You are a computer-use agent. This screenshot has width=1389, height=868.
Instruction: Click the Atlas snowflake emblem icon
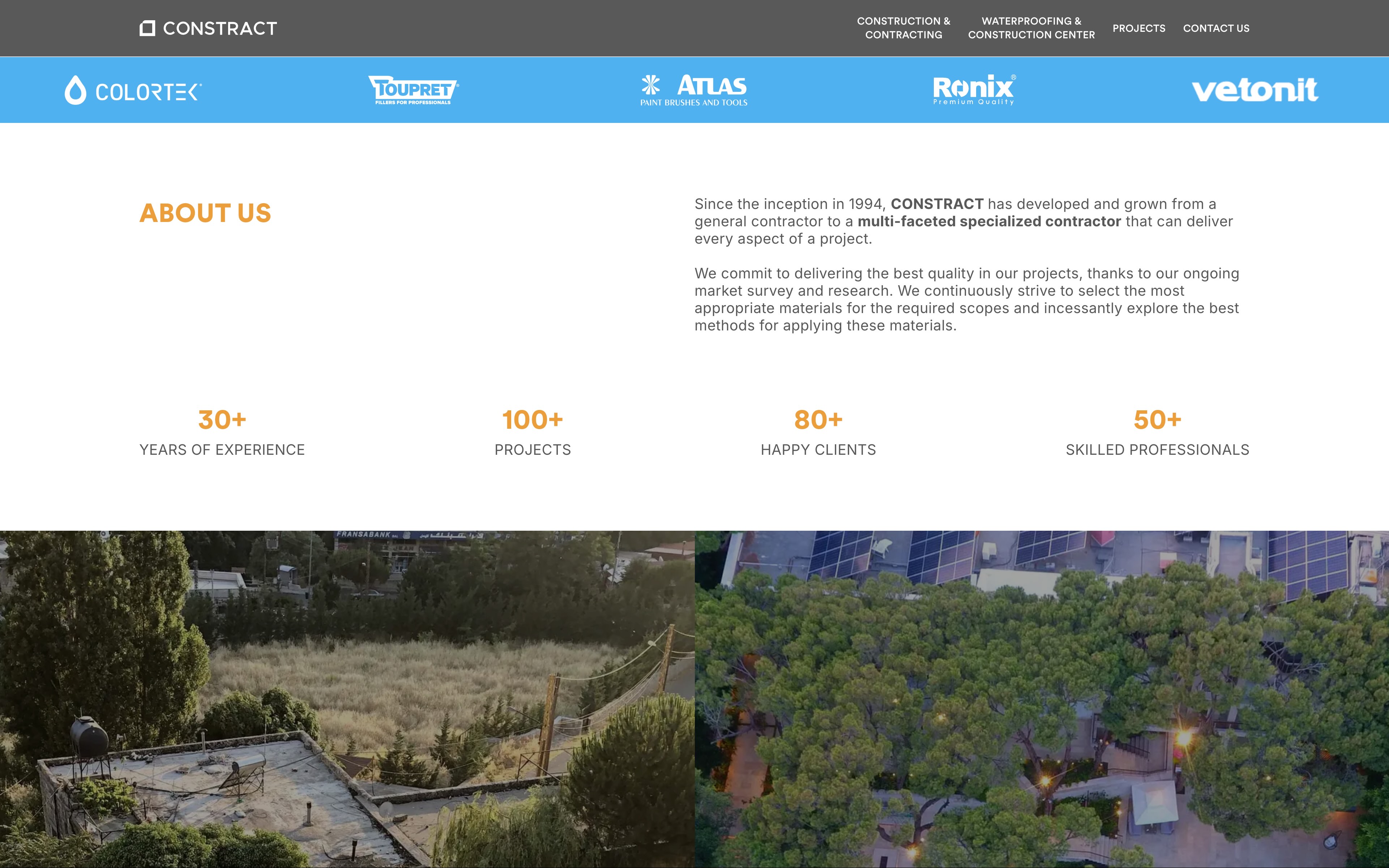click(x=651, y=85)
